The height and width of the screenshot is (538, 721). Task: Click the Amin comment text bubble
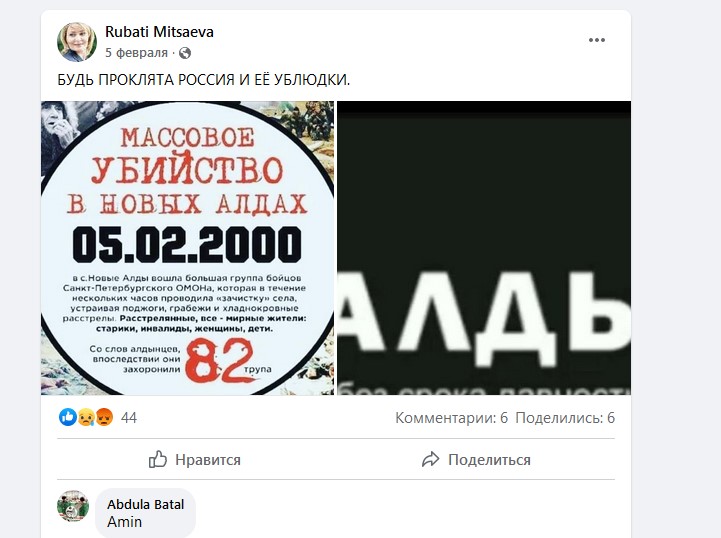[x=145, y=513]
